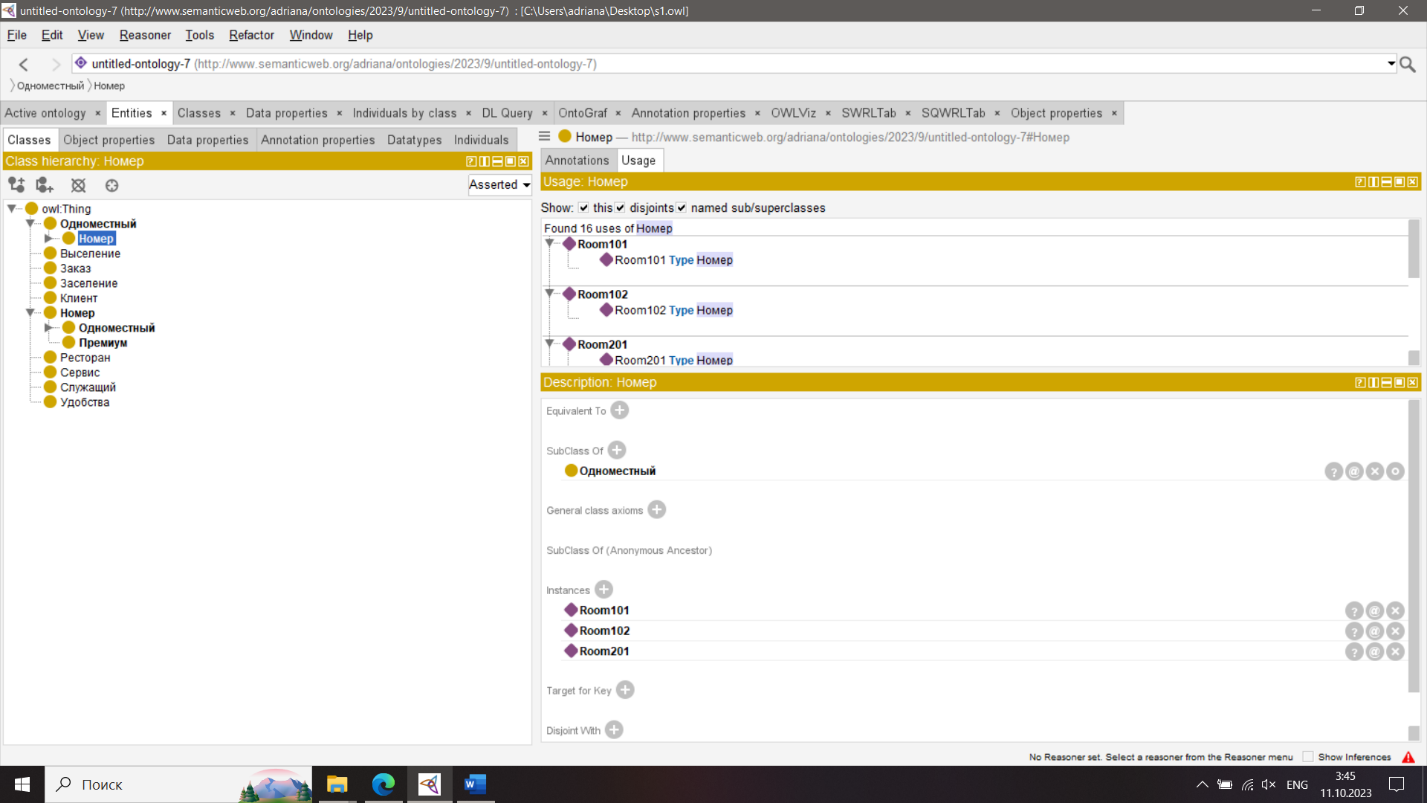This screenshot has height=803, width=1427.
Task: Remove Одноместный superclass with X icon
Action: coord(1375,471)
